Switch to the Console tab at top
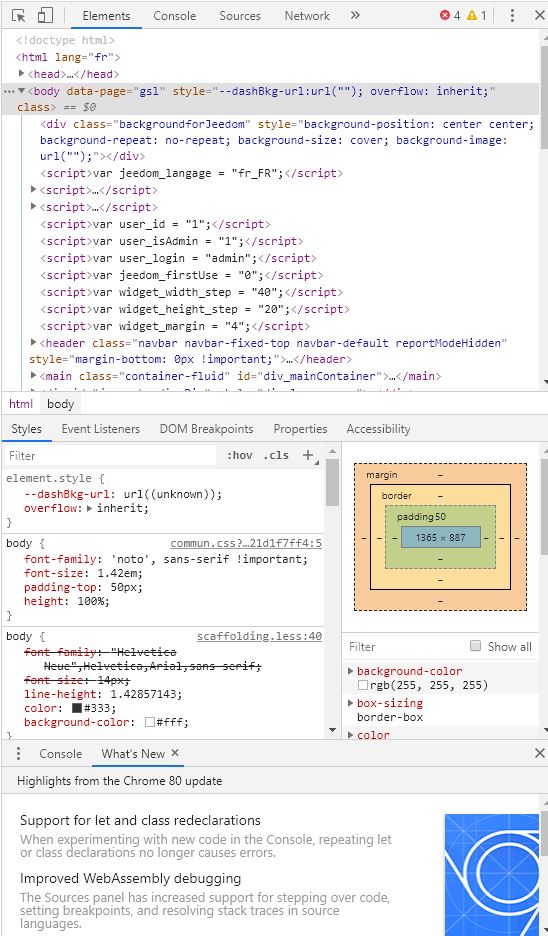 pos(174,16)
